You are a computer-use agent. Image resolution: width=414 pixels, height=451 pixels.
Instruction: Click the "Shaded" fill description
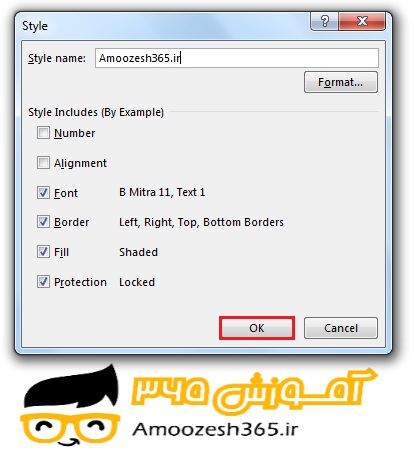tap(138, 252)
